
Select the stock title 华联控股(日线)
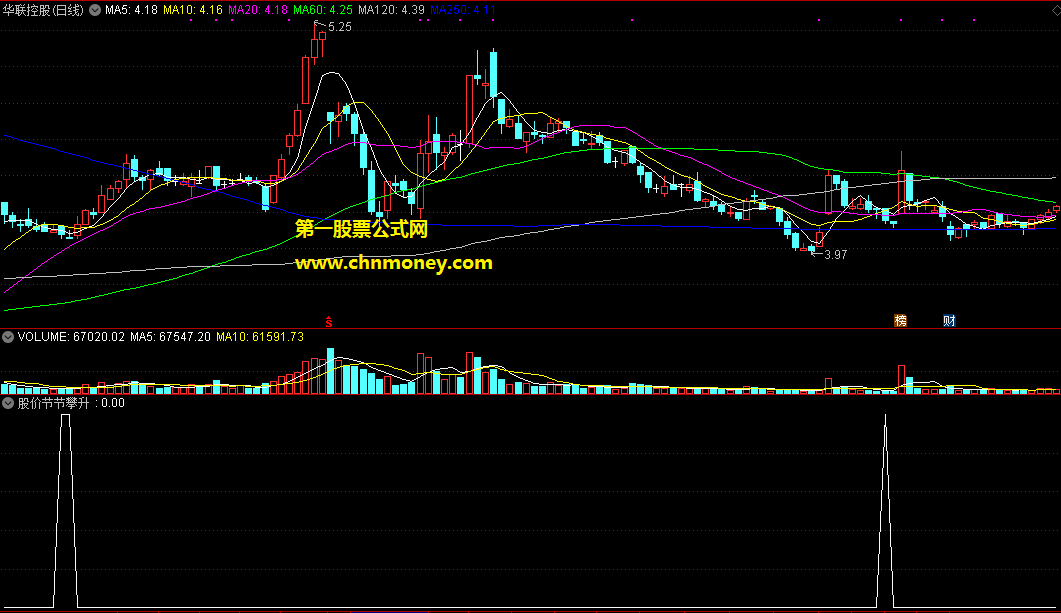point(43,10)
